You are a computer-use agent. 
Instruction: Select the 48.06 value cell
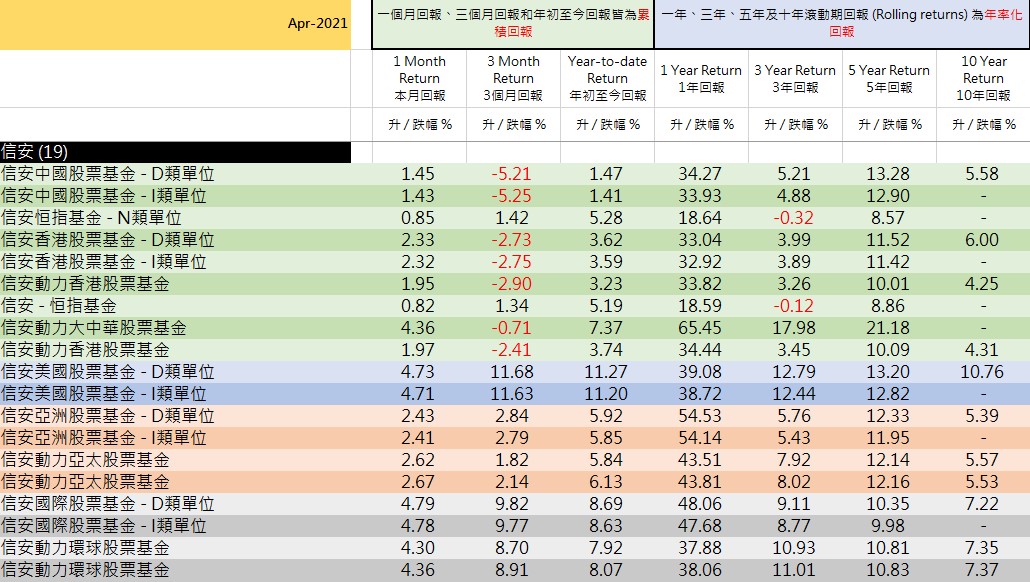click(x=700, y=504)
